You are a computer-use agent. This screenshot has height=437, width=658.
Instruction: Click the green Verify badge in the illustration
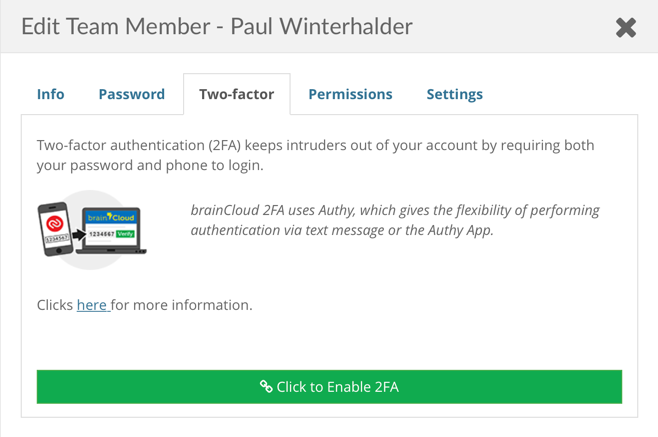coord(125,233)
